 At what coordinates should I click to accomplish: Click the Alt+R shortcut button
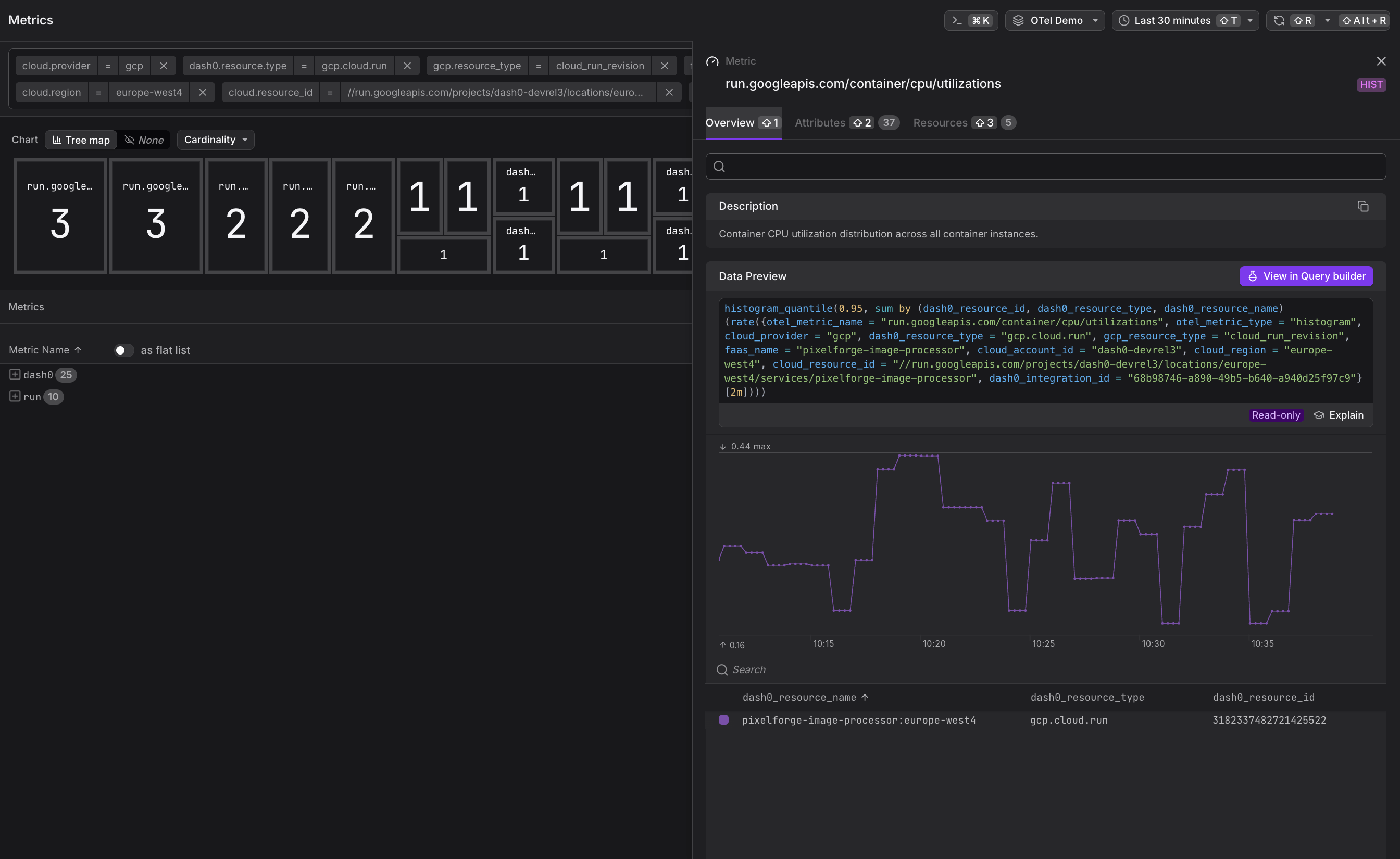(x=1364, y=20)
